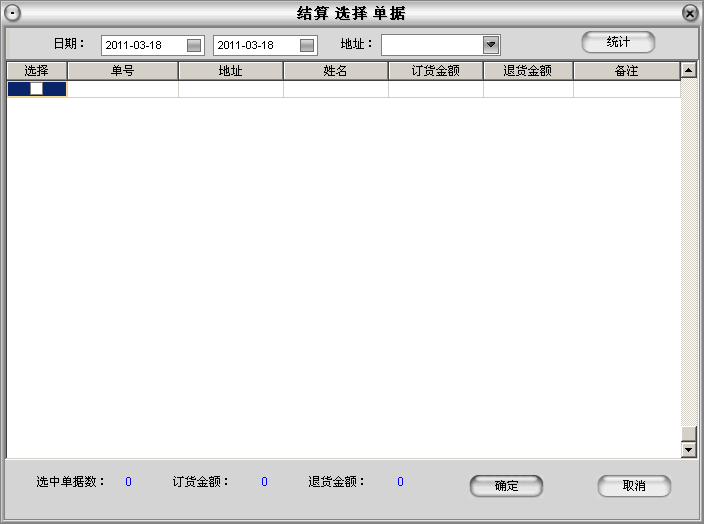Click the first row 订货金额 cell
This screenshot has height=524, width=704.
point(436,89)
